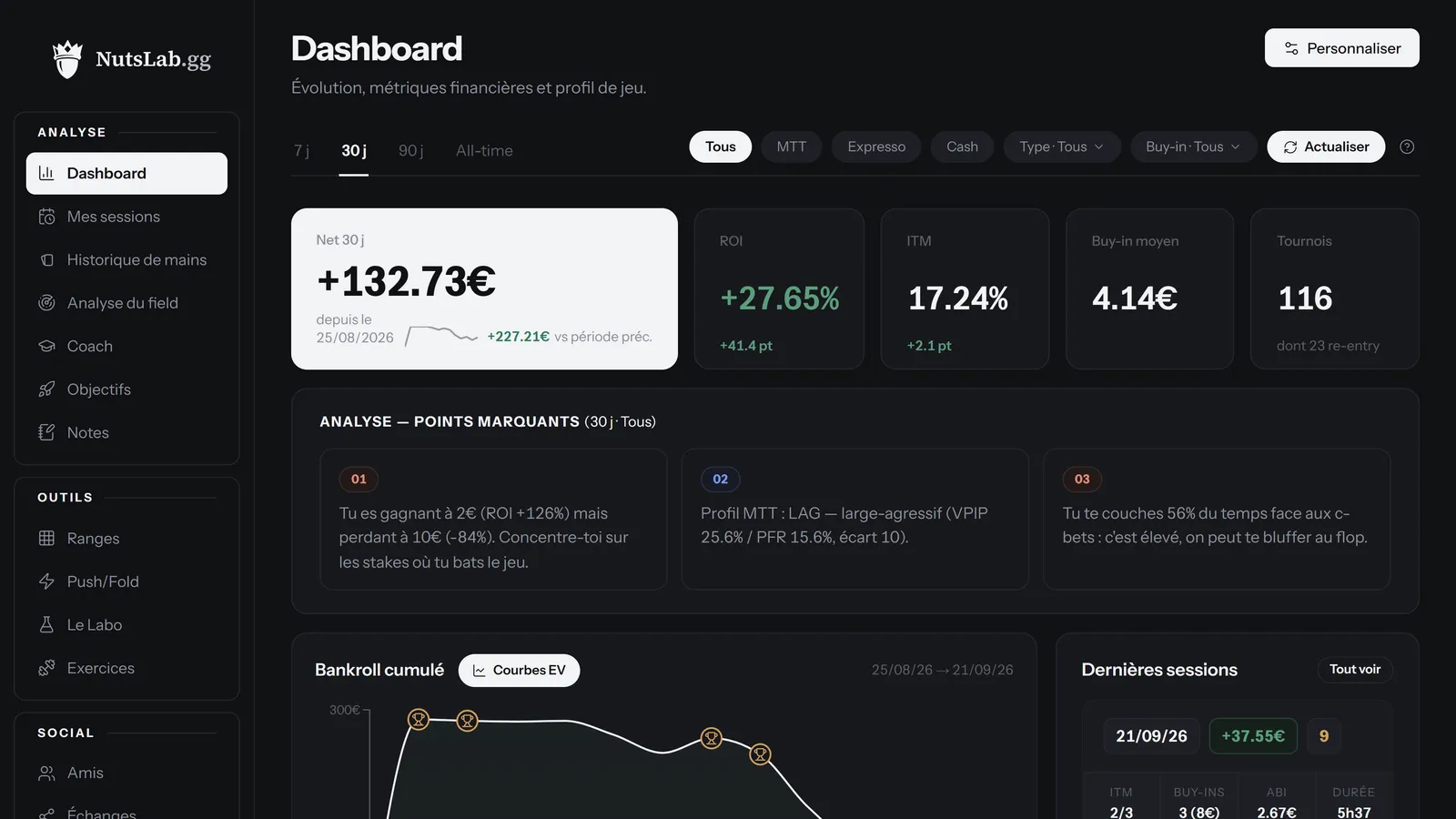Click the Coach graduation cap icon
Image resolution: width=1456 pixels, height=819 pixels.
(x=46, y=346)
